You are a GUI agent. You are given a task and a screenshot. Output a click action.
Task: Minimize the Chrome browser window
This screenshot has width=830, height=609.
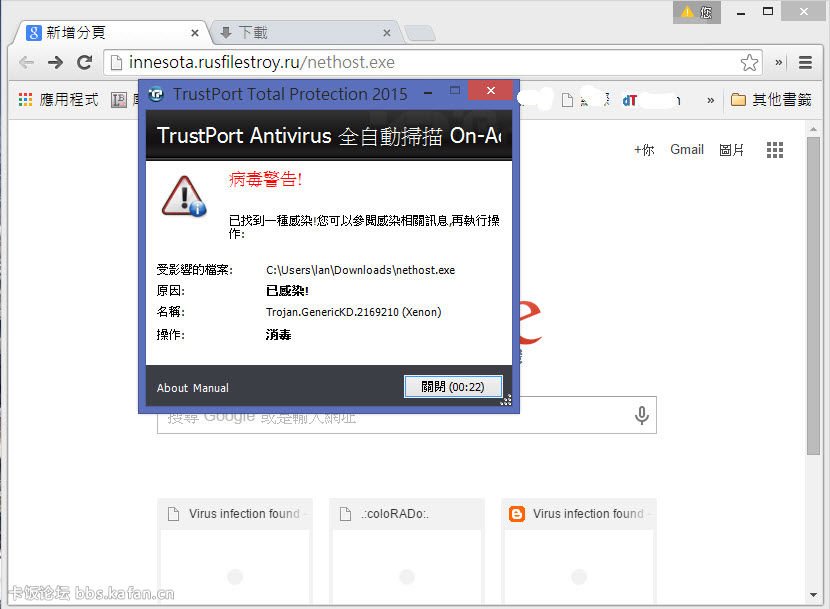pyautogui.click(x=741, y=12)
